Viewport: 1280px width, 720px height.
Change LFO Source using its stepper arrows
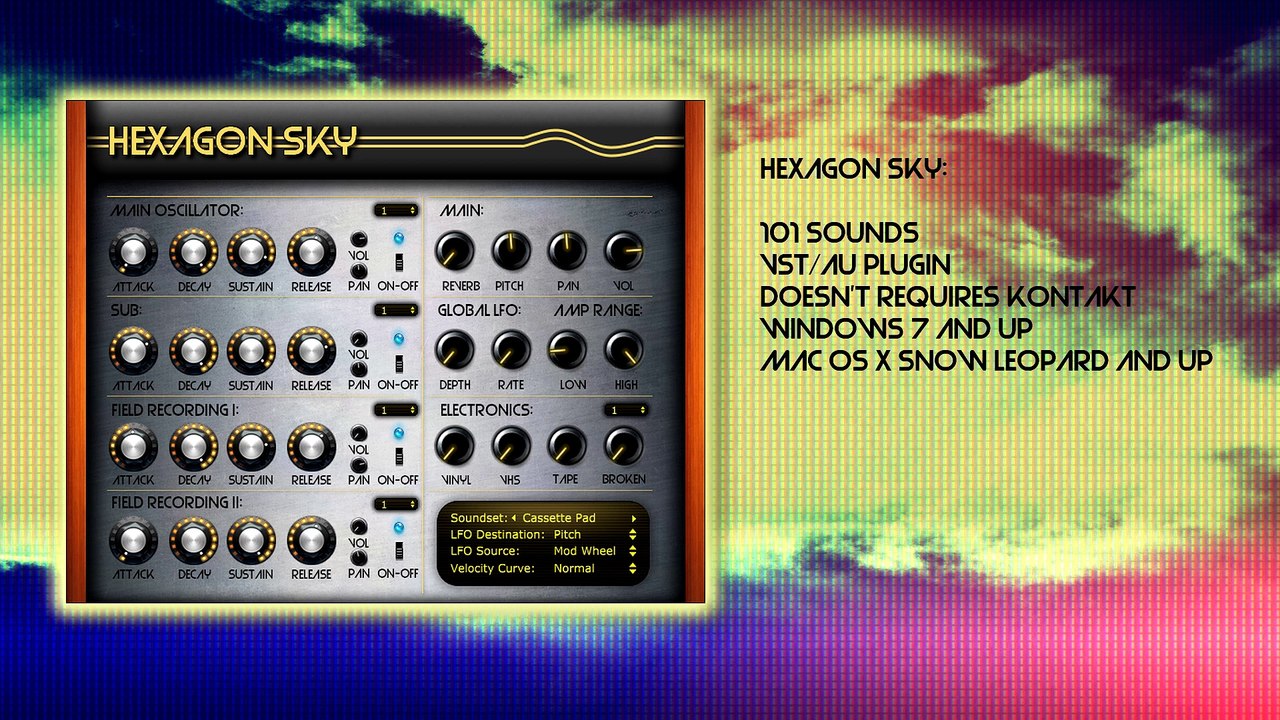[x=633, y=551]
